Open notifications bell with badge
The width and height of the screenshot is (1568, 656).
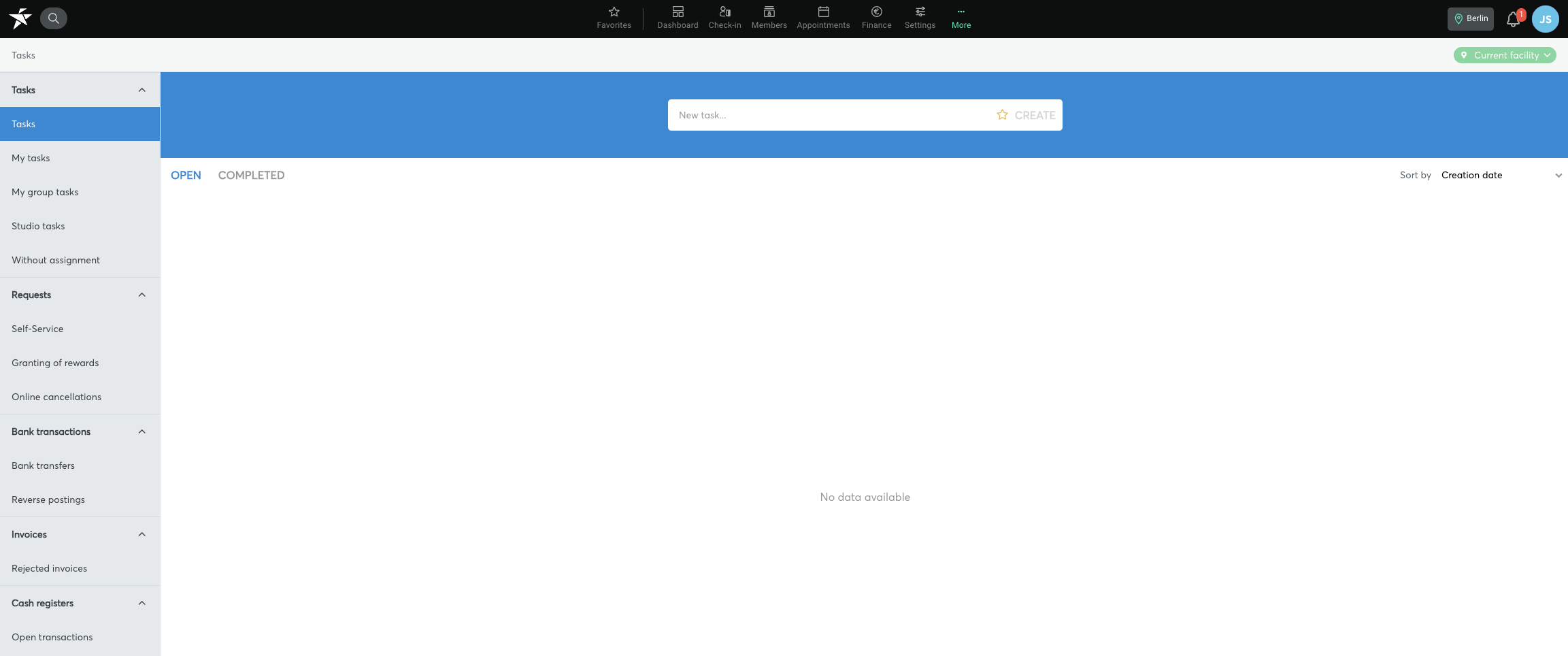(1513, 18)
